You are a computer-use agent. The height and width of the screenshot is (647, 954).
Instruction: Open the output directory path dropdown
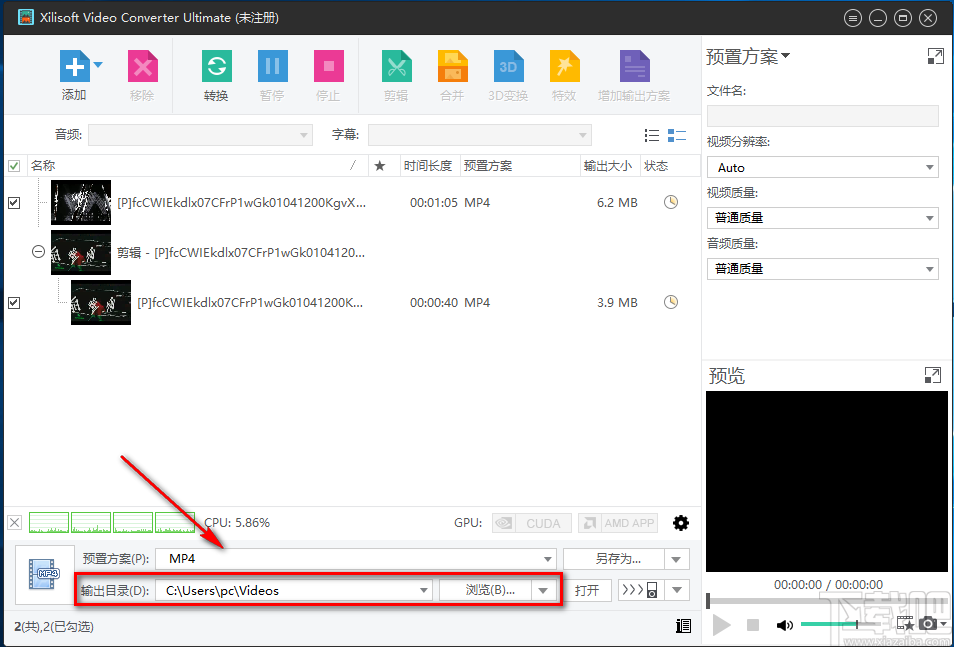click(293, 590)
